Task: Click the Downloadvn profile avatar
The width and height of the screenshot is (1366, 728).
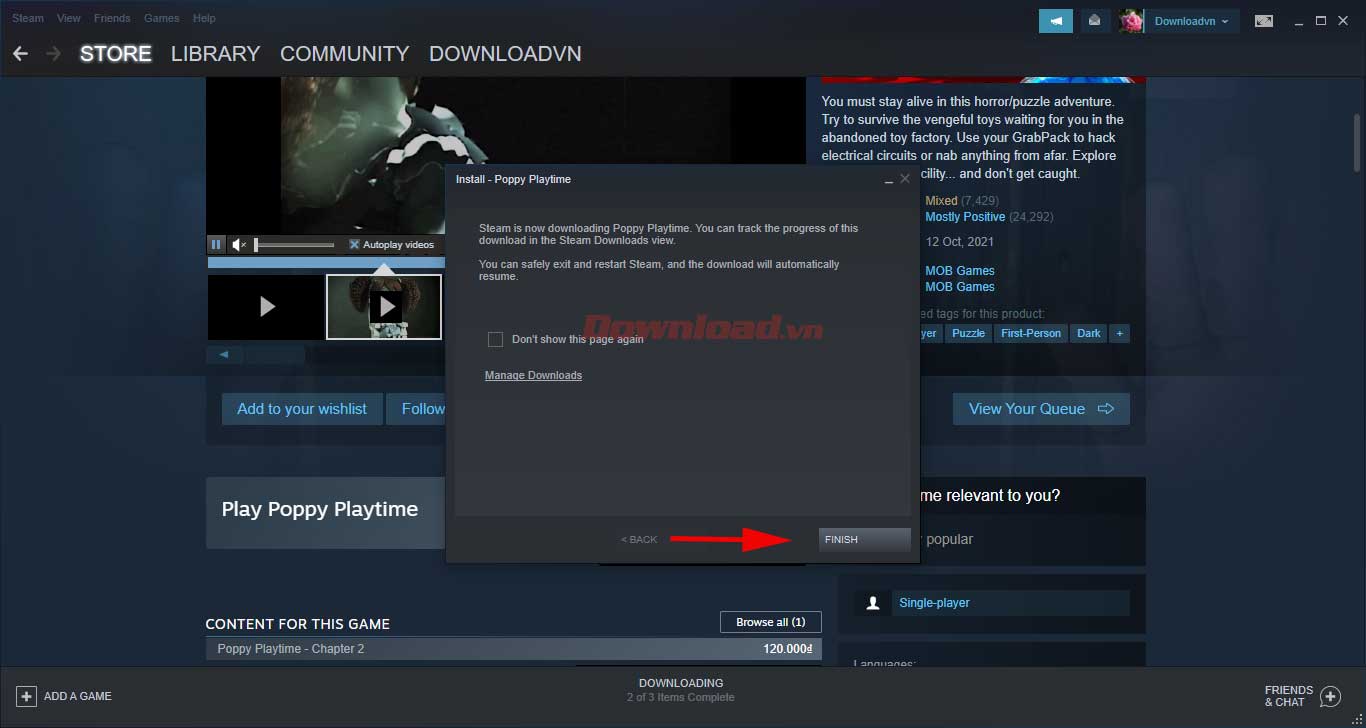Action: tap(1131, 21)
